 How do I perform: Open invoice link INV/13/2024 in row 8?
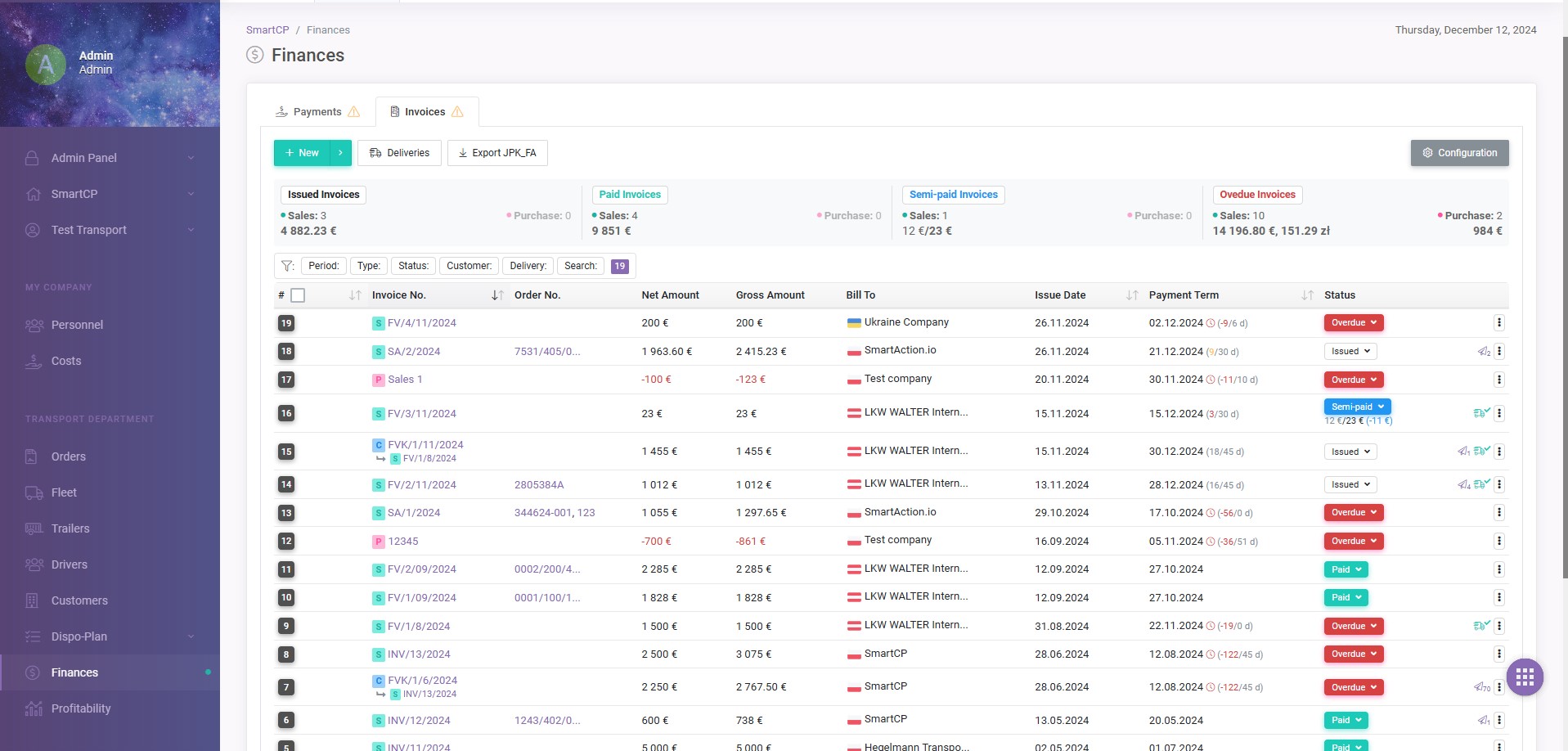pyautogui.click(x=419, y=654)
